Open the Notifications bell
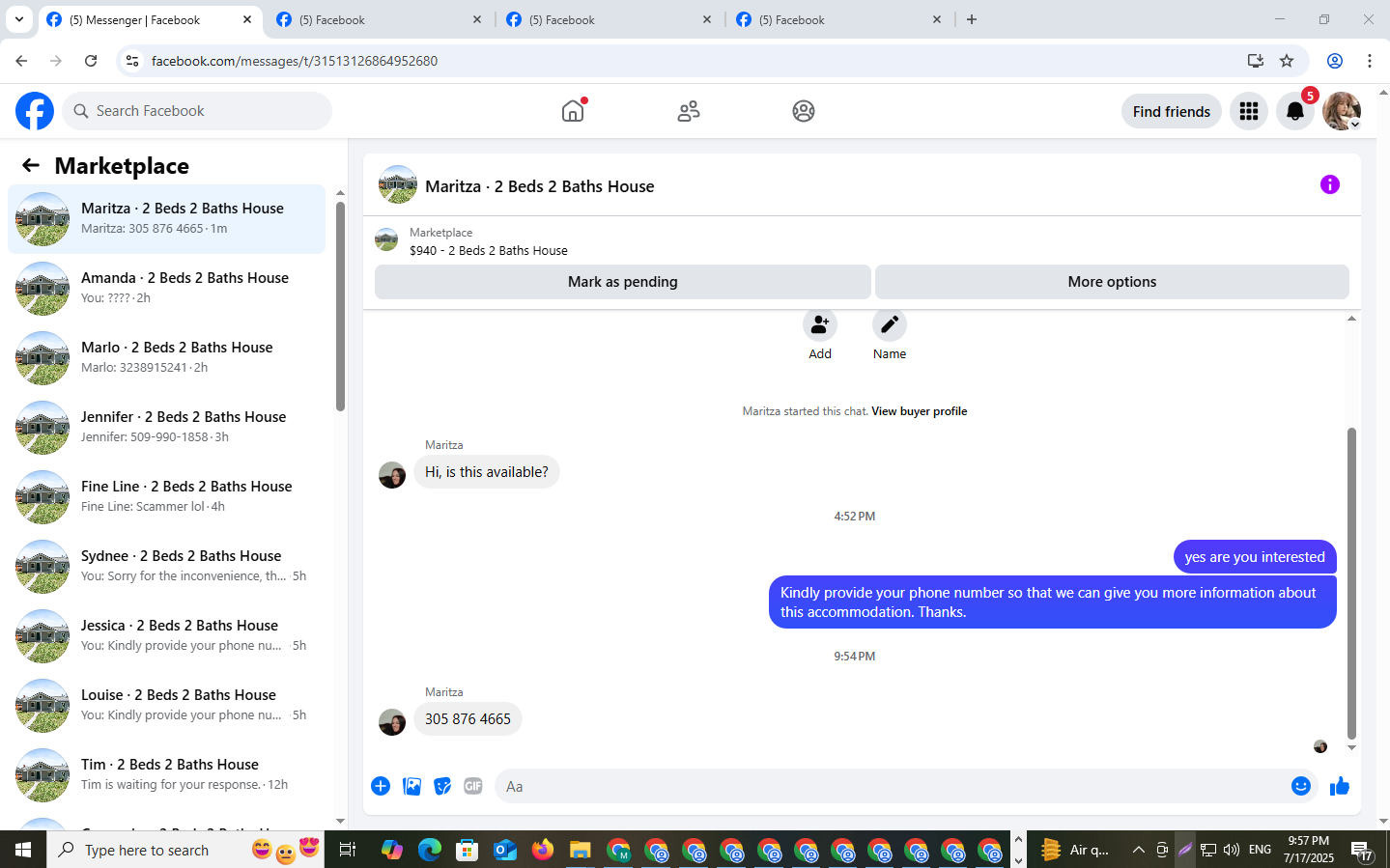Image resolution: width=1390 pixels, height=868 pixels. 1295,111
